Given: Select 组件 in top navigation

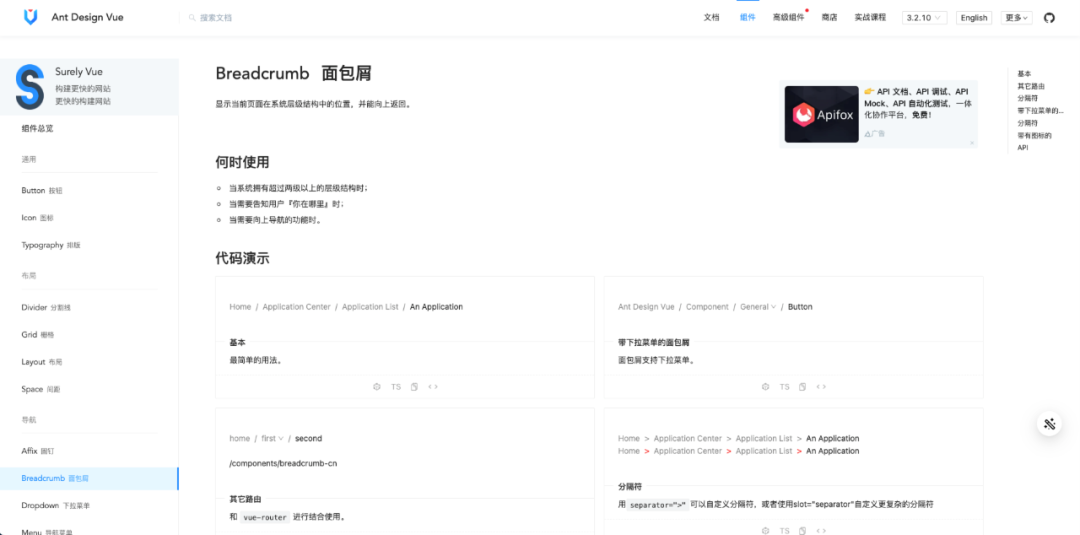Looking at the screenshot, I should 747,18.
